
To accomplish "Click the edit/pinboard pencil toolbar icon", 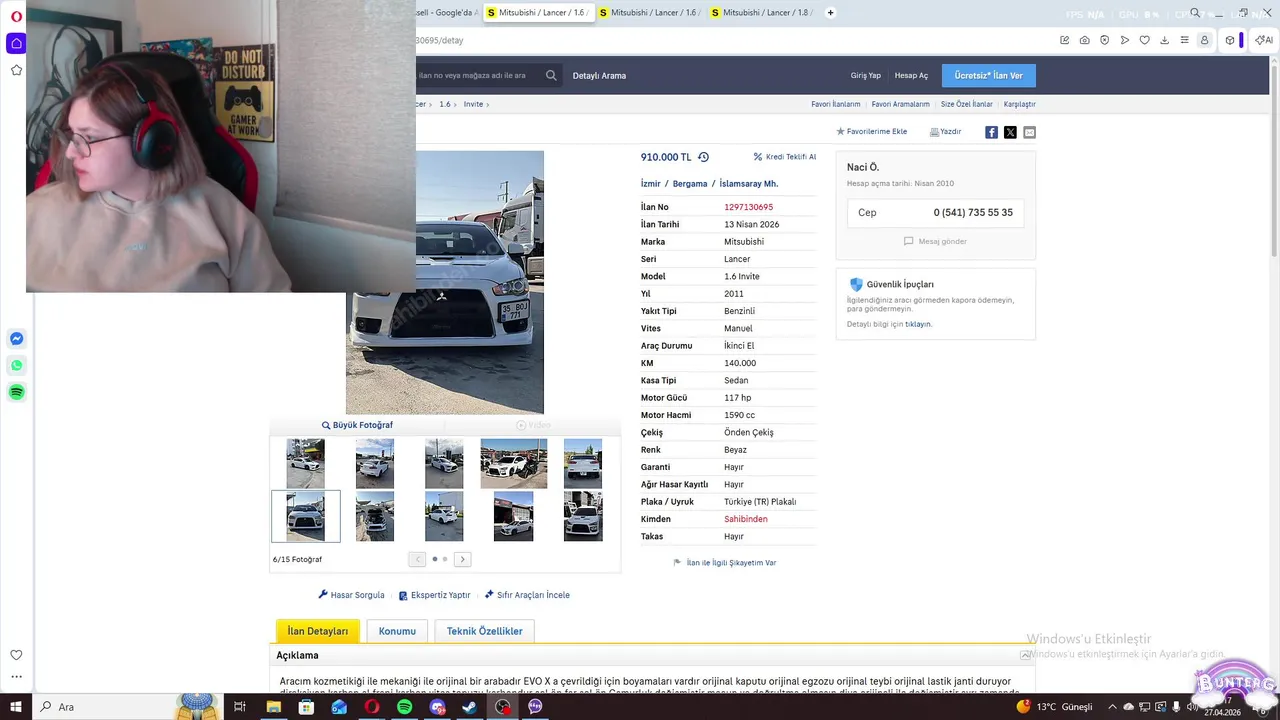I will (x=1065, y=40).
